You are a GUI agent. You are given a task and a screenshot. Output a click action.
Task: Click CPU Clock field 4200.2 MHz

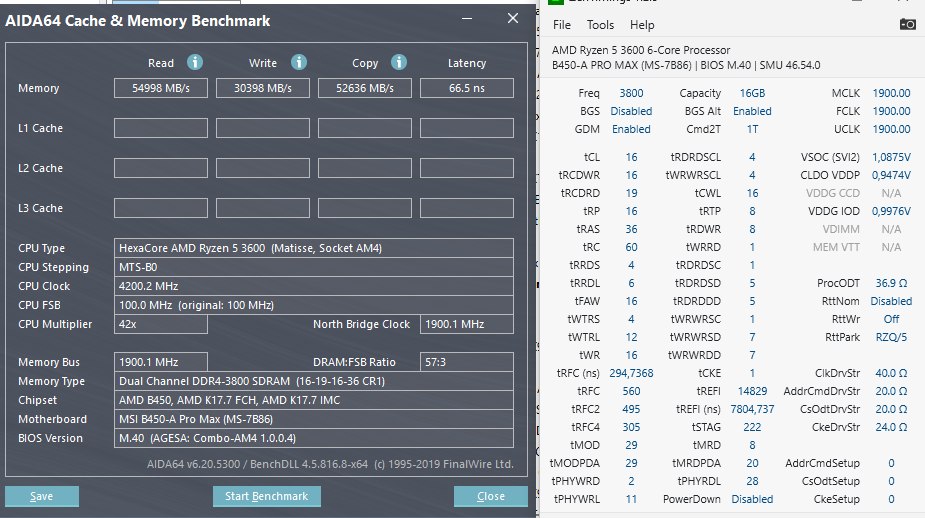tap(314, 286)
